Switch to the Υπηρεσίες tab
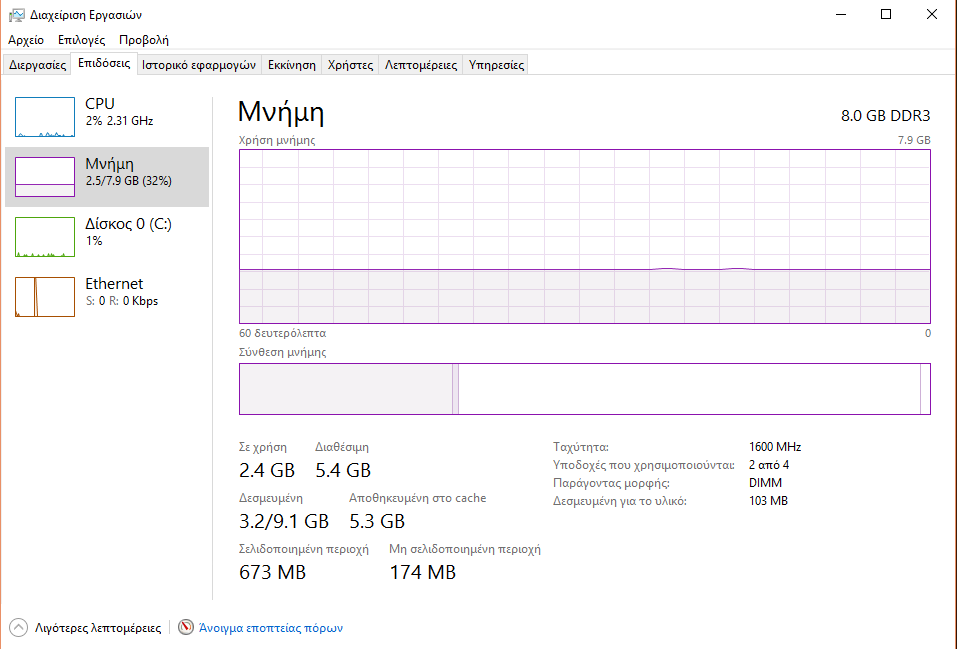This screenshot has height=649, width=957. [497, 65]
